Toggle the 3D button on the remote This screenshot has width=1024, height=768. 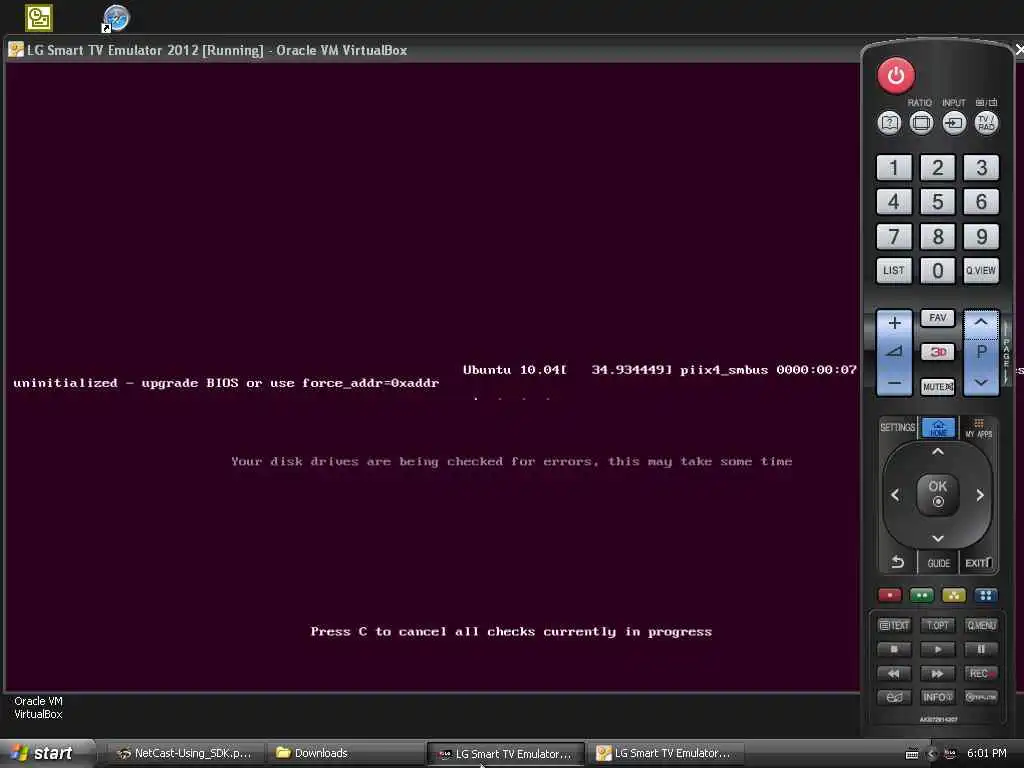(x=937, y=352)
